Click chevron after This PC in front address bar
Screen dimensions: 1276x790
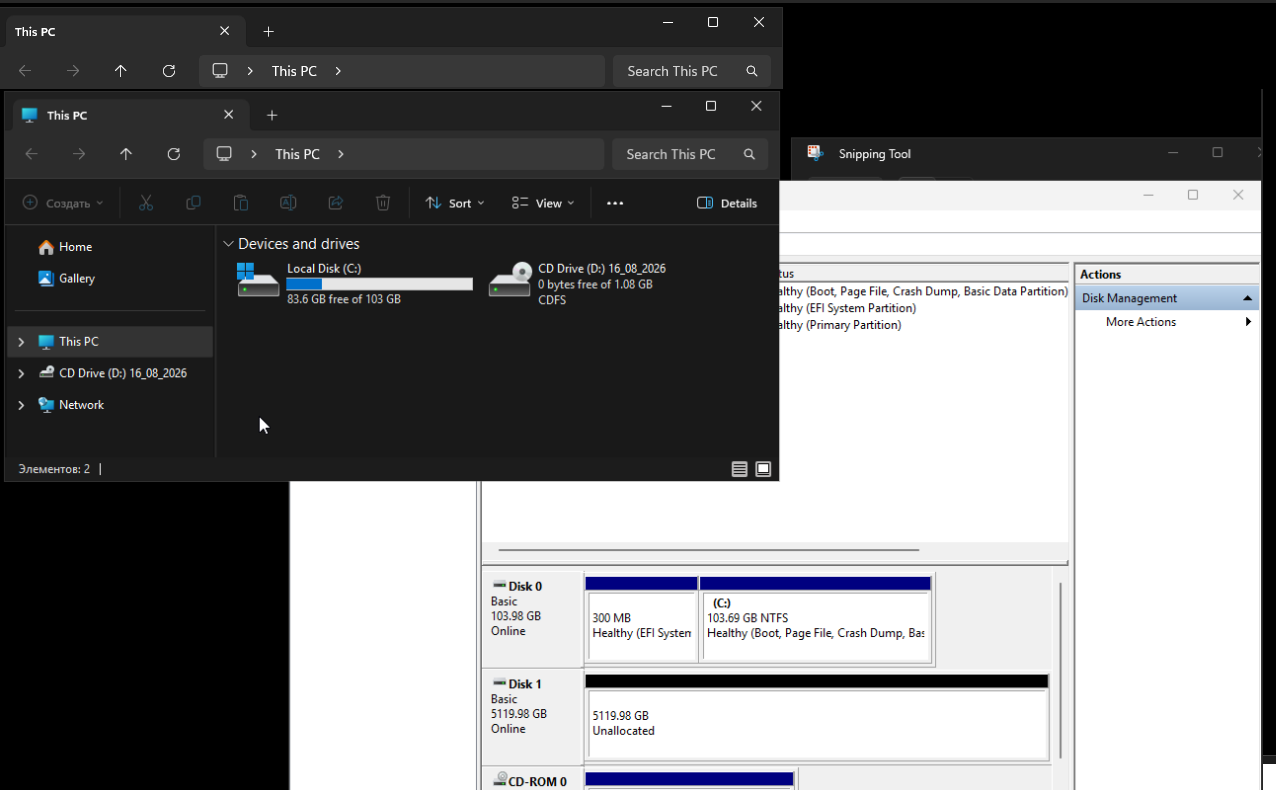341,154
